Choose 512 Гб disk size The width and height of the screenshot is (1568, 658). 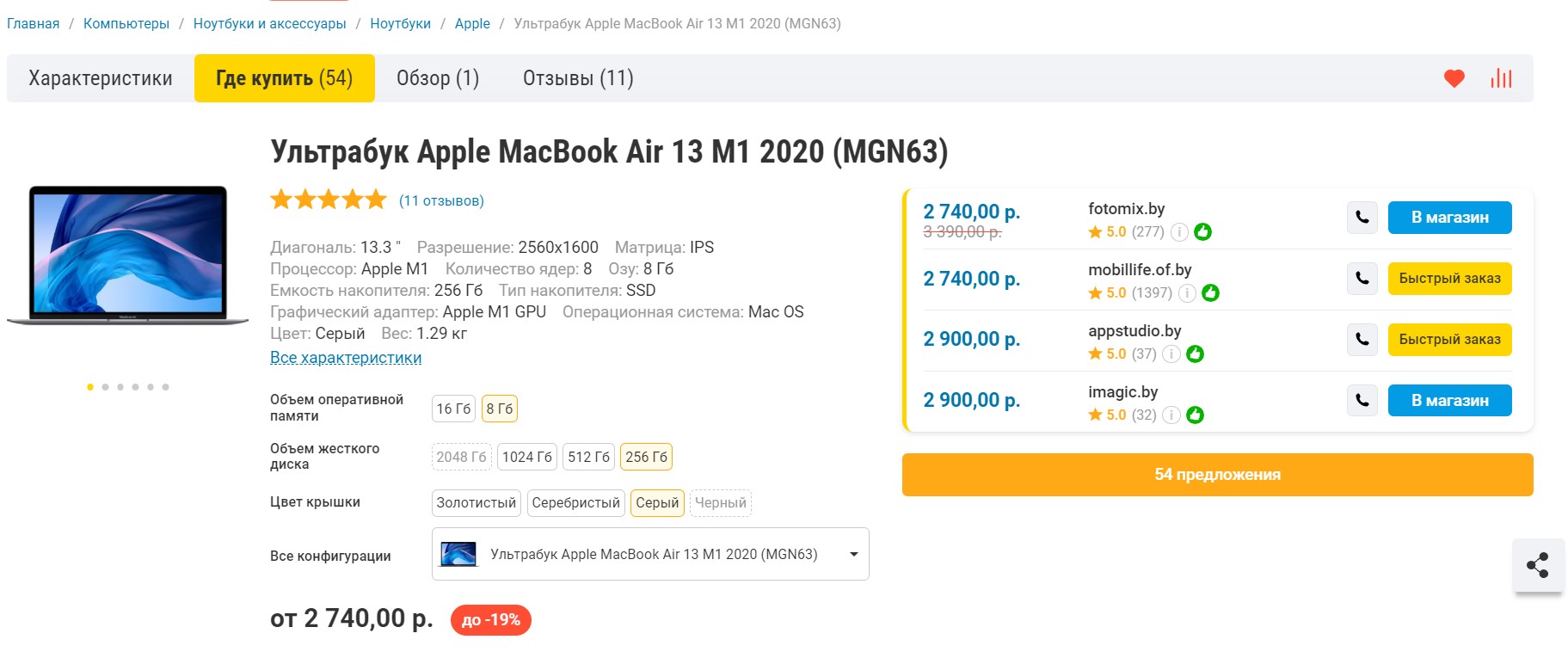[x=588, y=457]
